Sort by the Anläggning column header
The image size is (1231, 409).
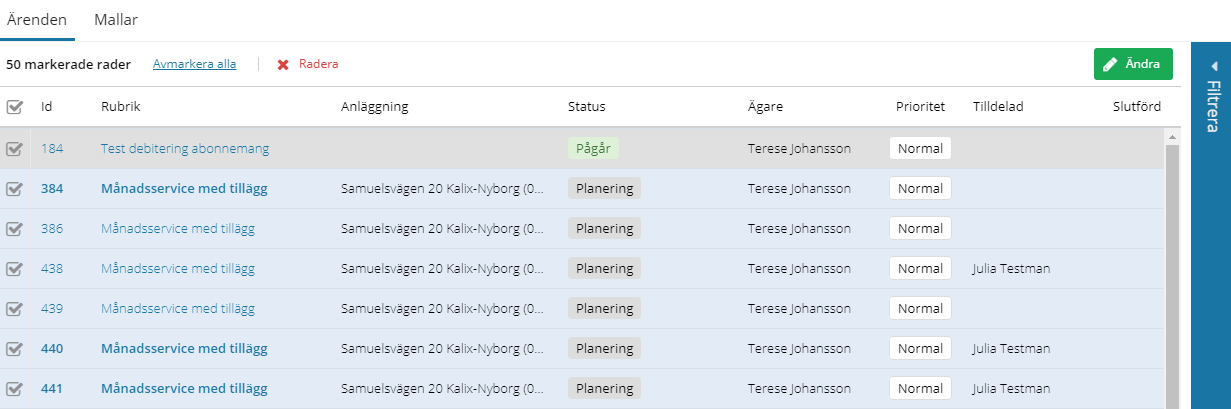tap(375, 106)
